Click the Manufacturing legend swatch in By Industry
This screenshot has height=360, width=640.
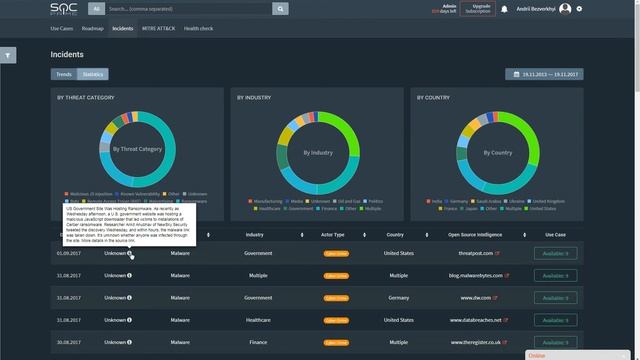click(250, 201)
